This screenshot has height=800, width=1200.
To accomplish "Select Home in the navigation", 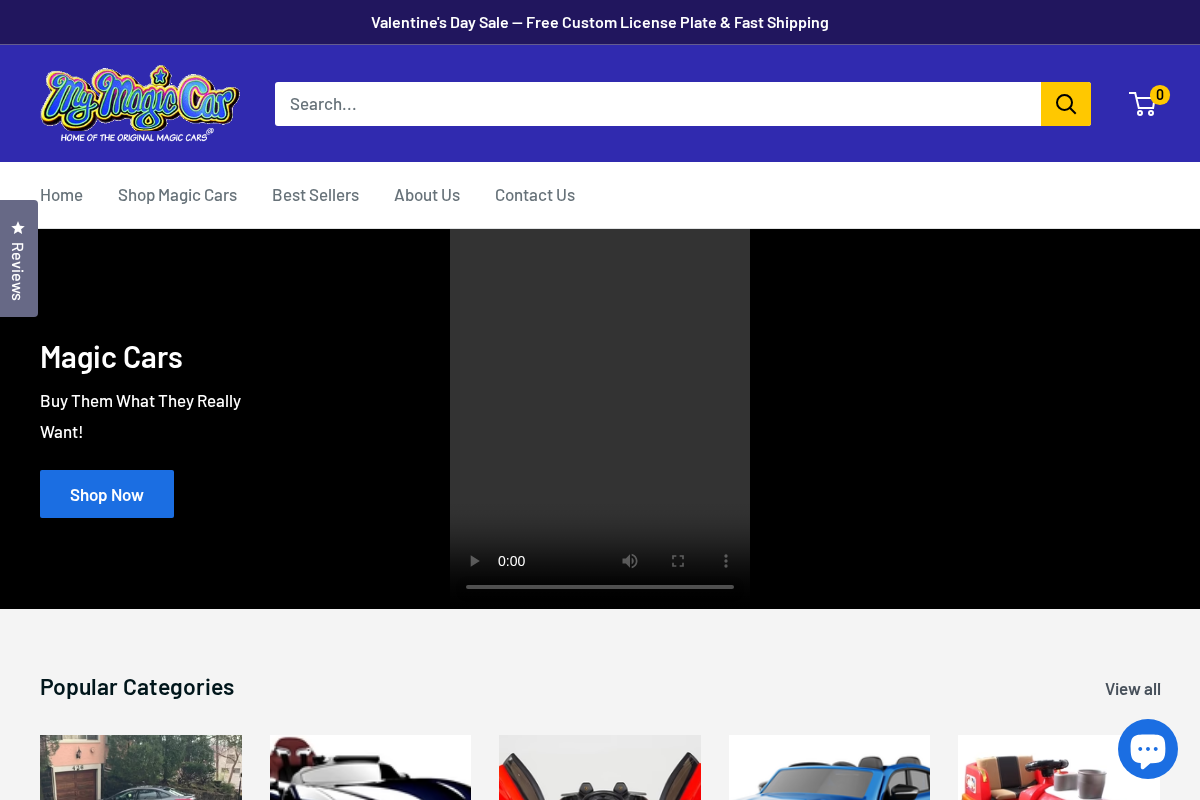I will [61, 194].
